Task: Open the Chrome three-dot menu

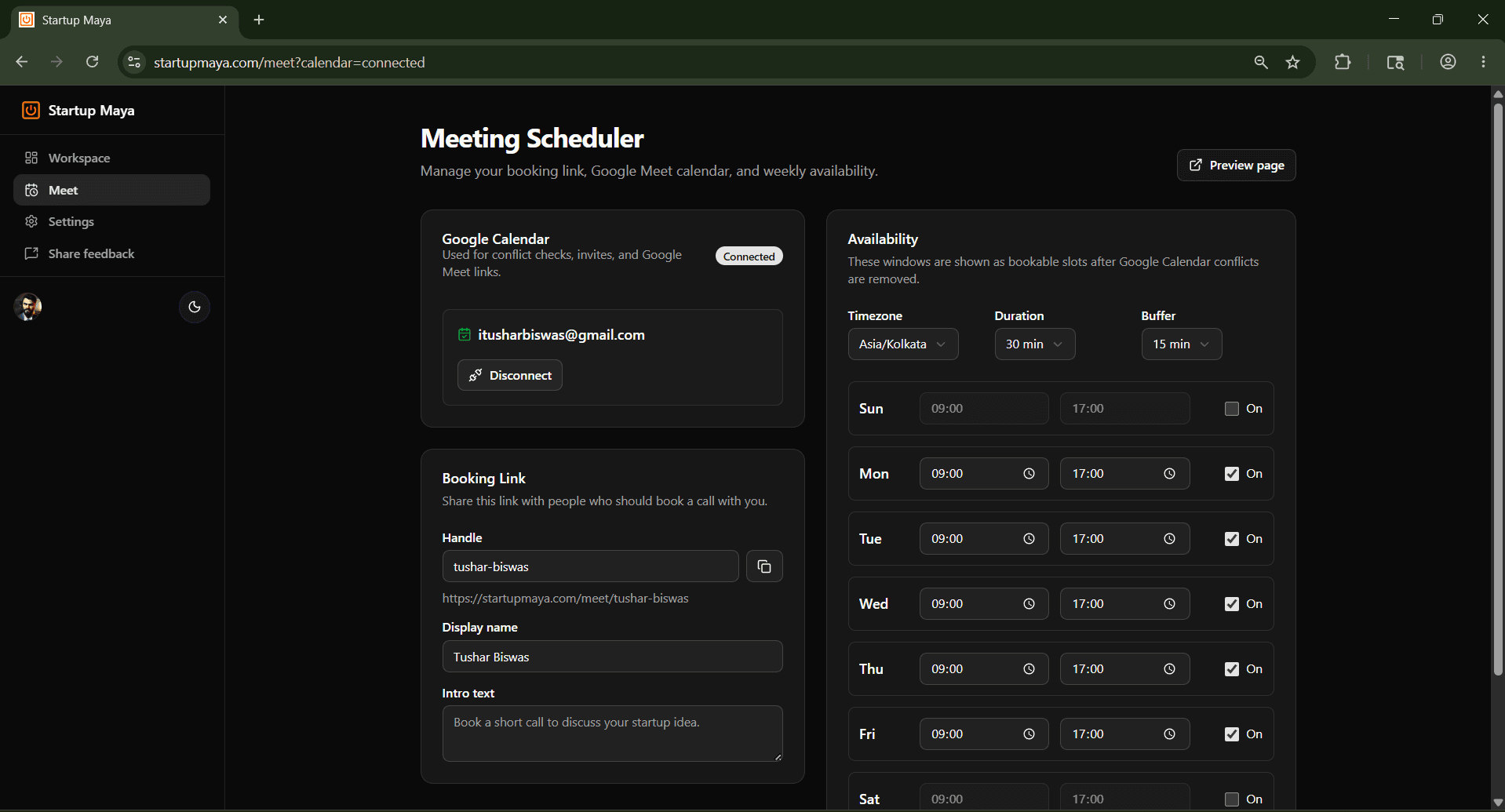Action: point(1483,62)
